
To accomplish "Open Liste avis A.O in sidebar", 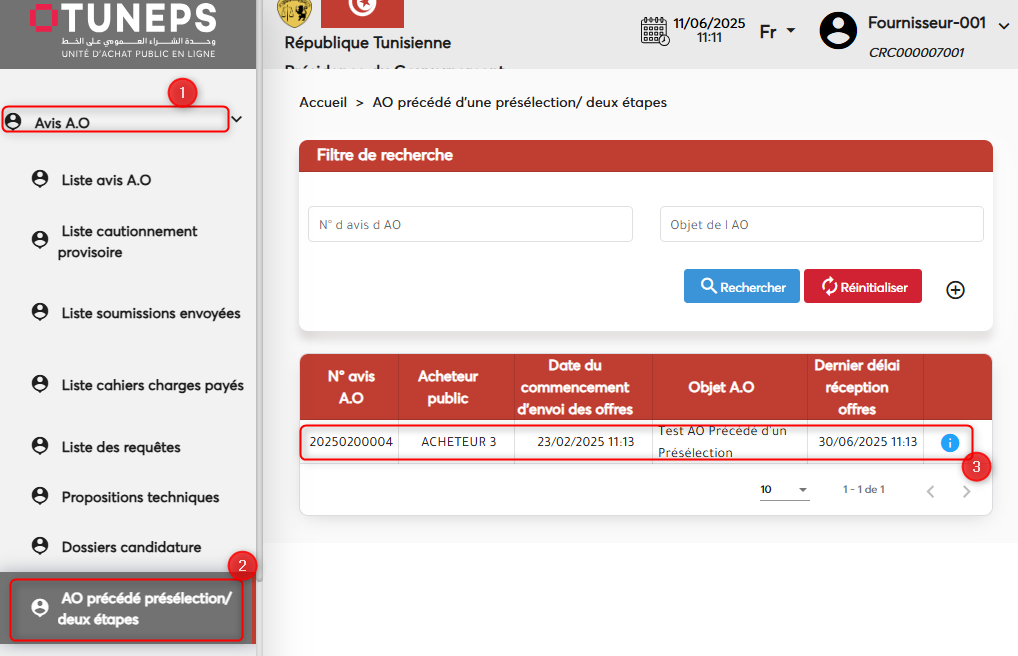I will point(106,180).
